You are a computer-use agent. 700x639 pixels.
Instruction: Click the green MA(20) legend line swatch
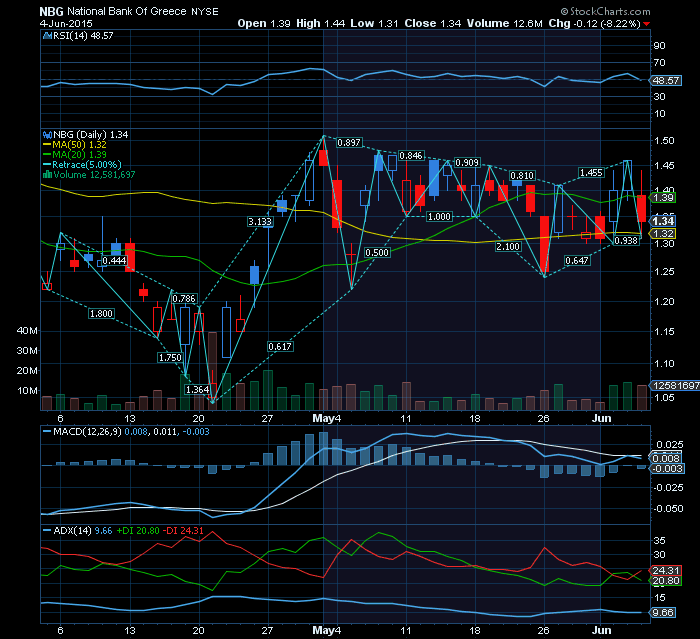[47, 155]
